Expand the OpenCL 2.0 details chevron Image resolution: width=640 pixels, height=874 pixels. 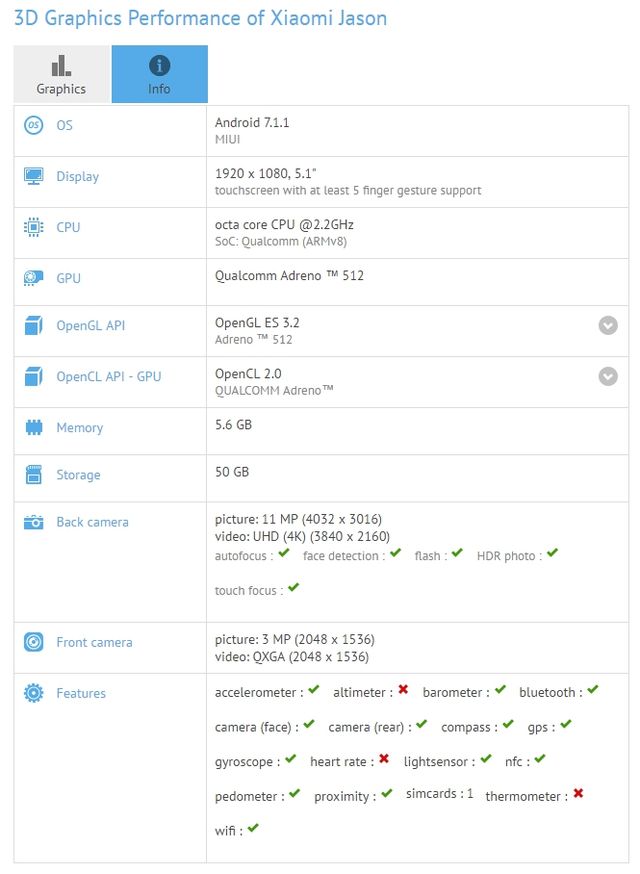[608, 376]
